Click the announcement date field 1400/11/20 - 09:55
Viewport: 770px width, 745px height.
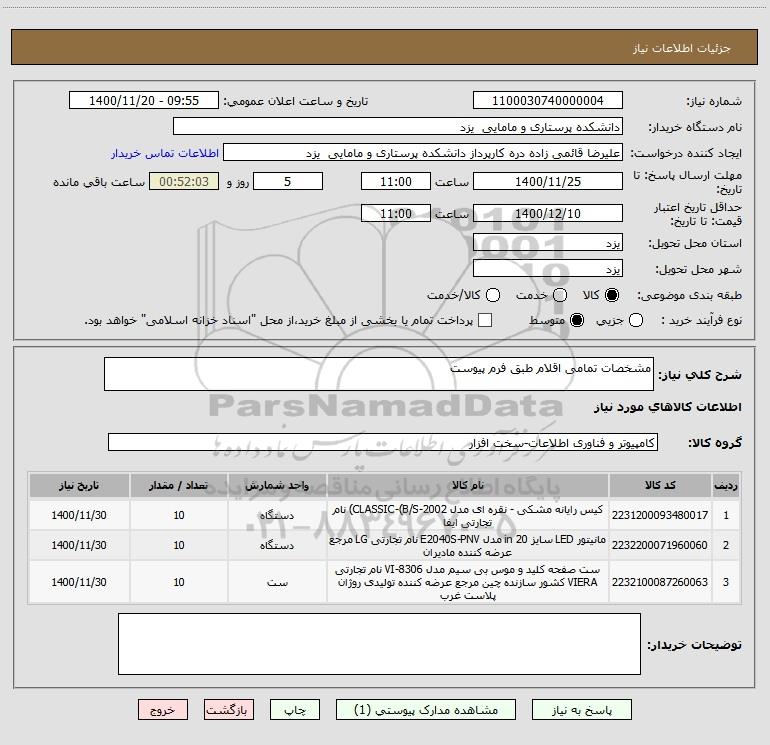coord(144,100)
